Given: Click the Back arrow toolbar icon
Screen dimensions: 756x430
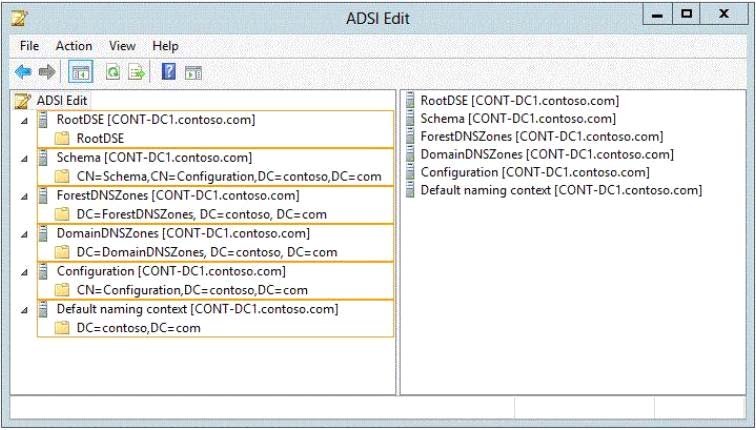Looking at the screenshot, I should point(23,72).
